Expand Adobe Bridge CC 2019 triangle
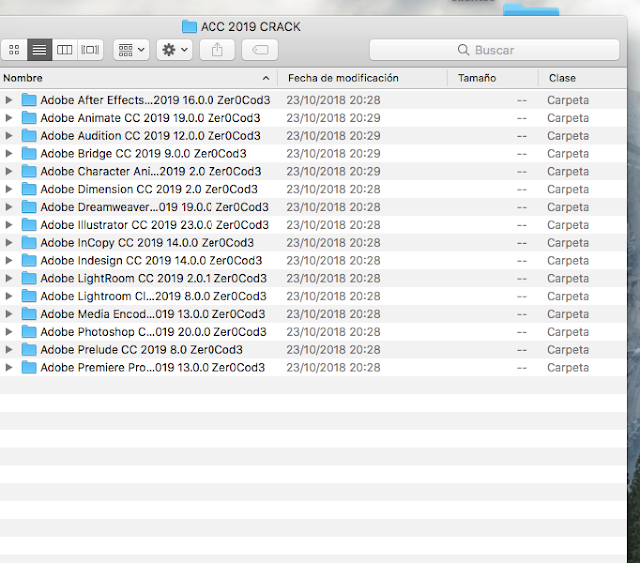640x563 pixels. (9, 154)
